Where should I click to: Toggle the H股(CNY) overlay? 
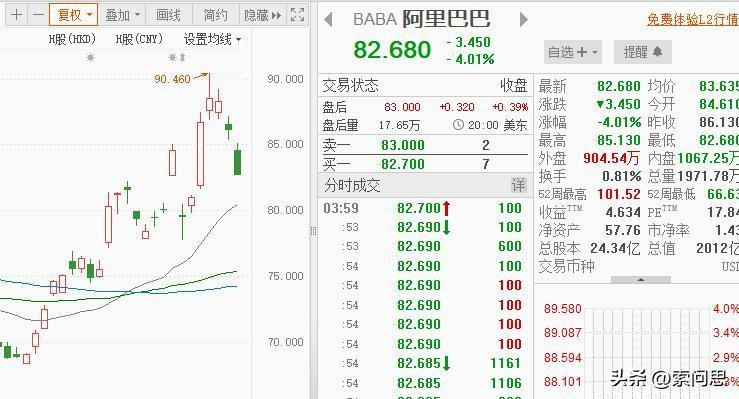pyautogui.click(x=139, y=39)
